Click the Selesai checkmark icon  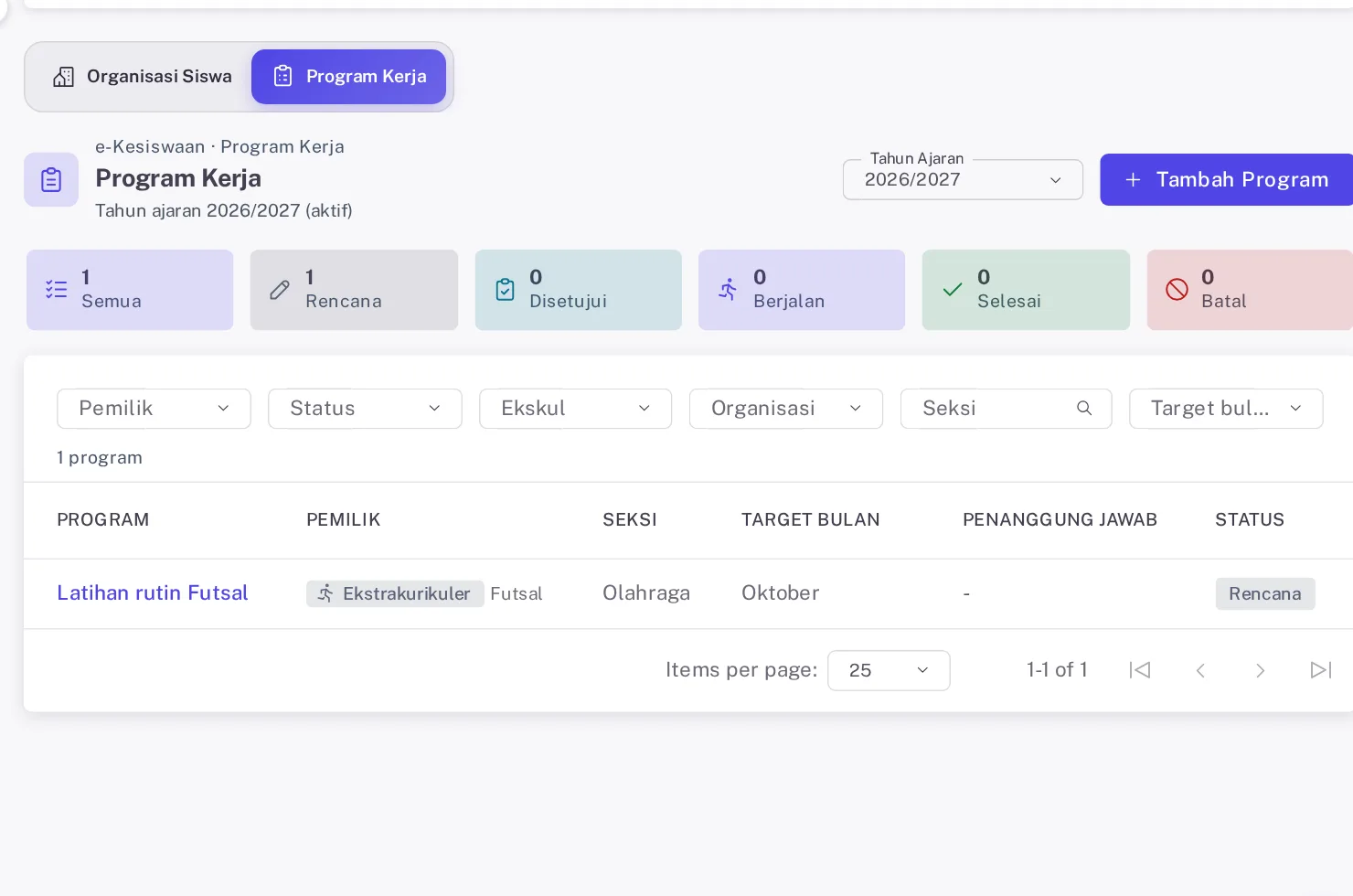point(952,290)
